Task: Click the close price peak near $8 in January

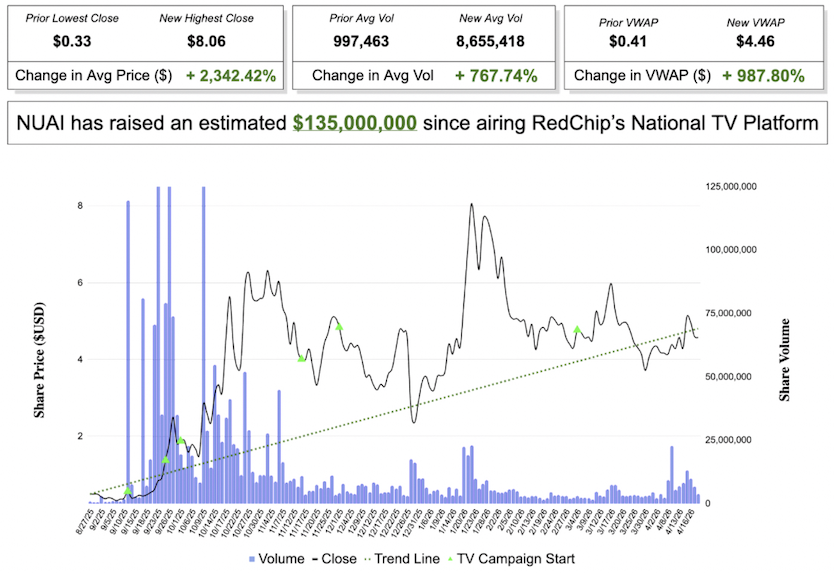Action: pyautogui.click(x=471, y=204)
